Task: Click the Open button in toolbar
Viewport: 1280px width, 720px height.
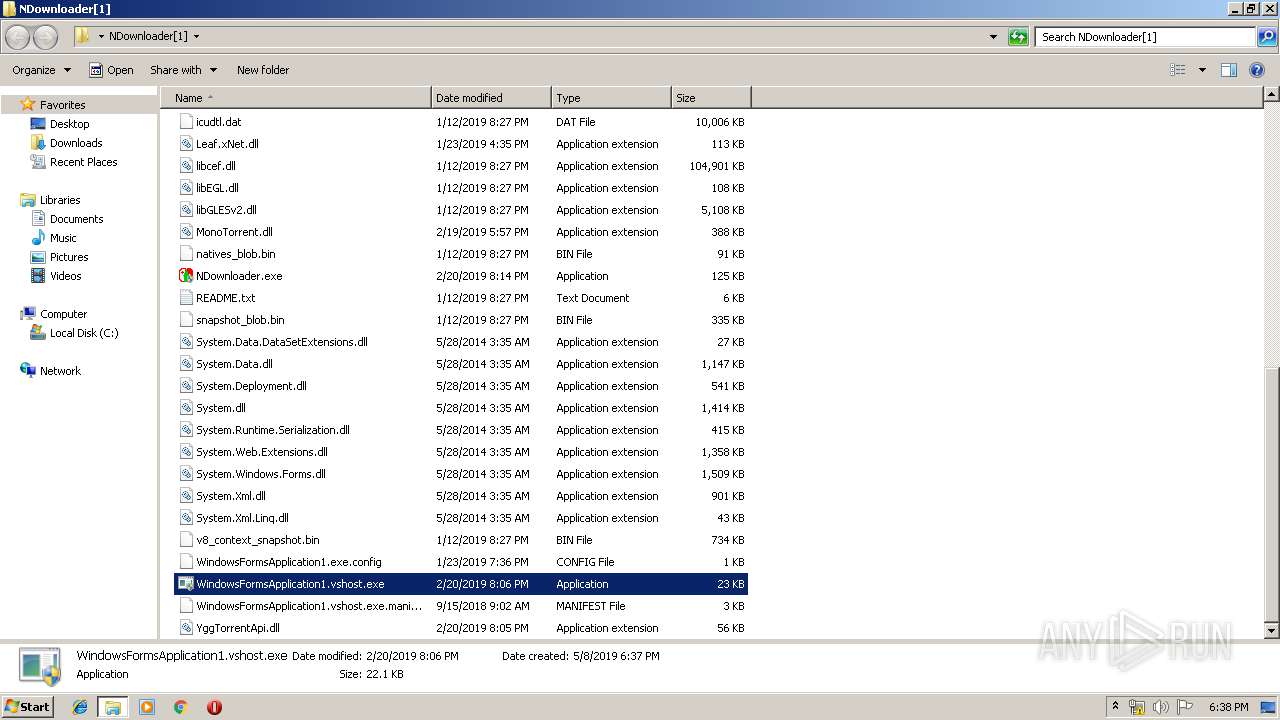Action: (x=111, y=70)
